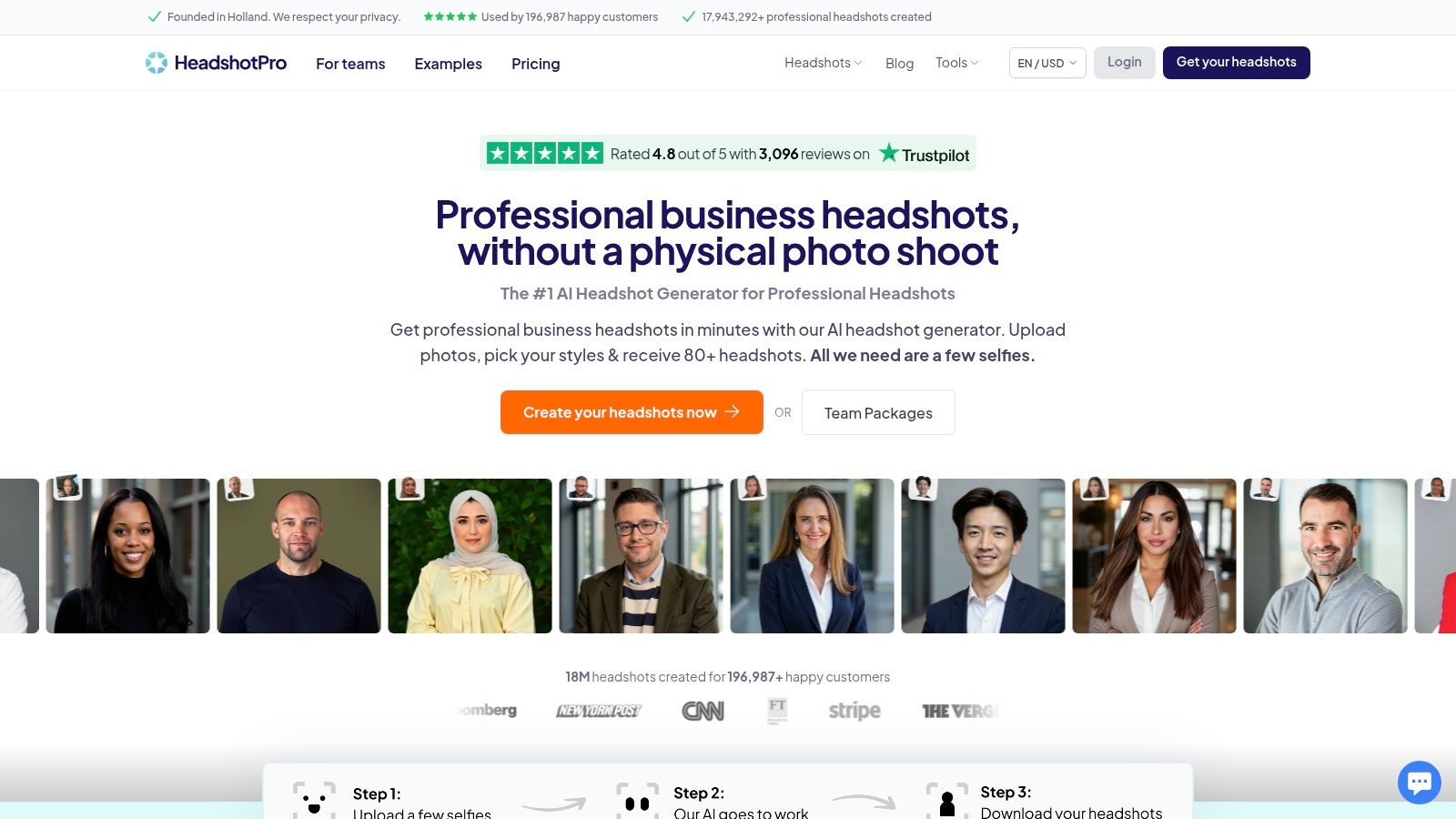Open Team Packages
This screenshot has height=819, width=1456.
(x=877, y=412)
